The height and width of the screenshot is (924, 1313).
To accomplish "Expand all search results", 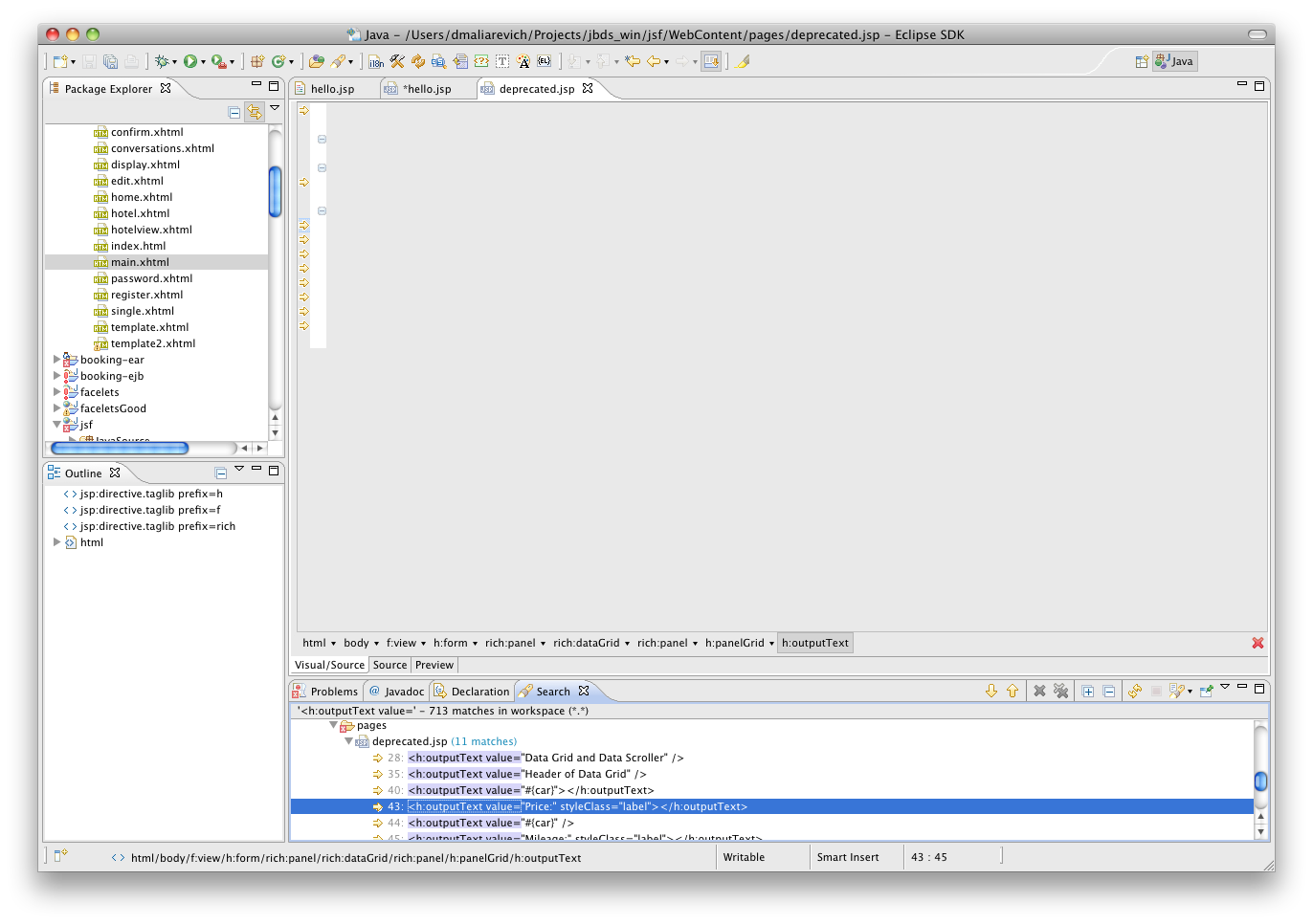I will (x=1088, y=691).
